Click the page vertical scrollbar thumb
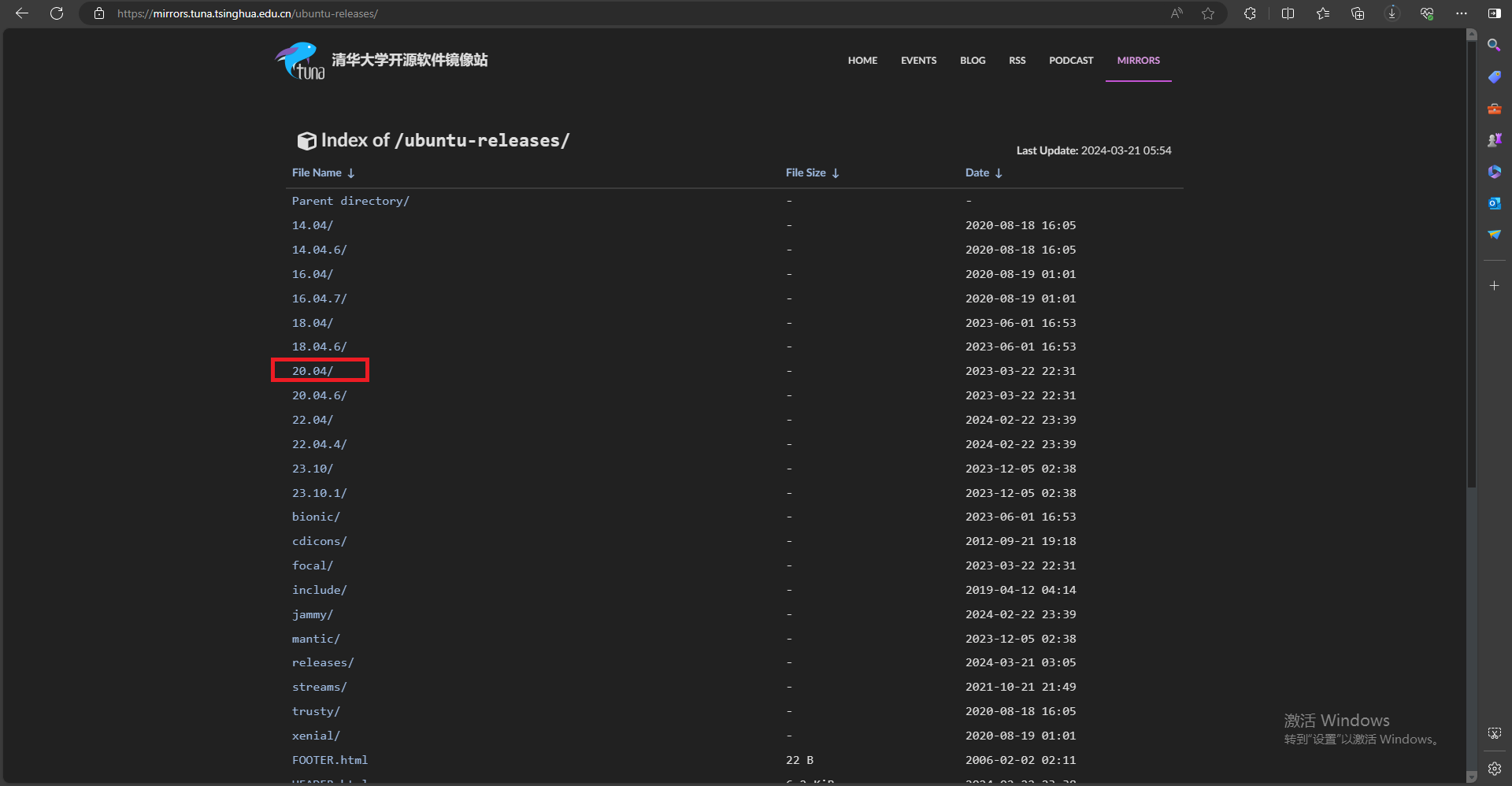This screenshot has height=786, width=1512. pyautogui.click(x=1471, y=264)
